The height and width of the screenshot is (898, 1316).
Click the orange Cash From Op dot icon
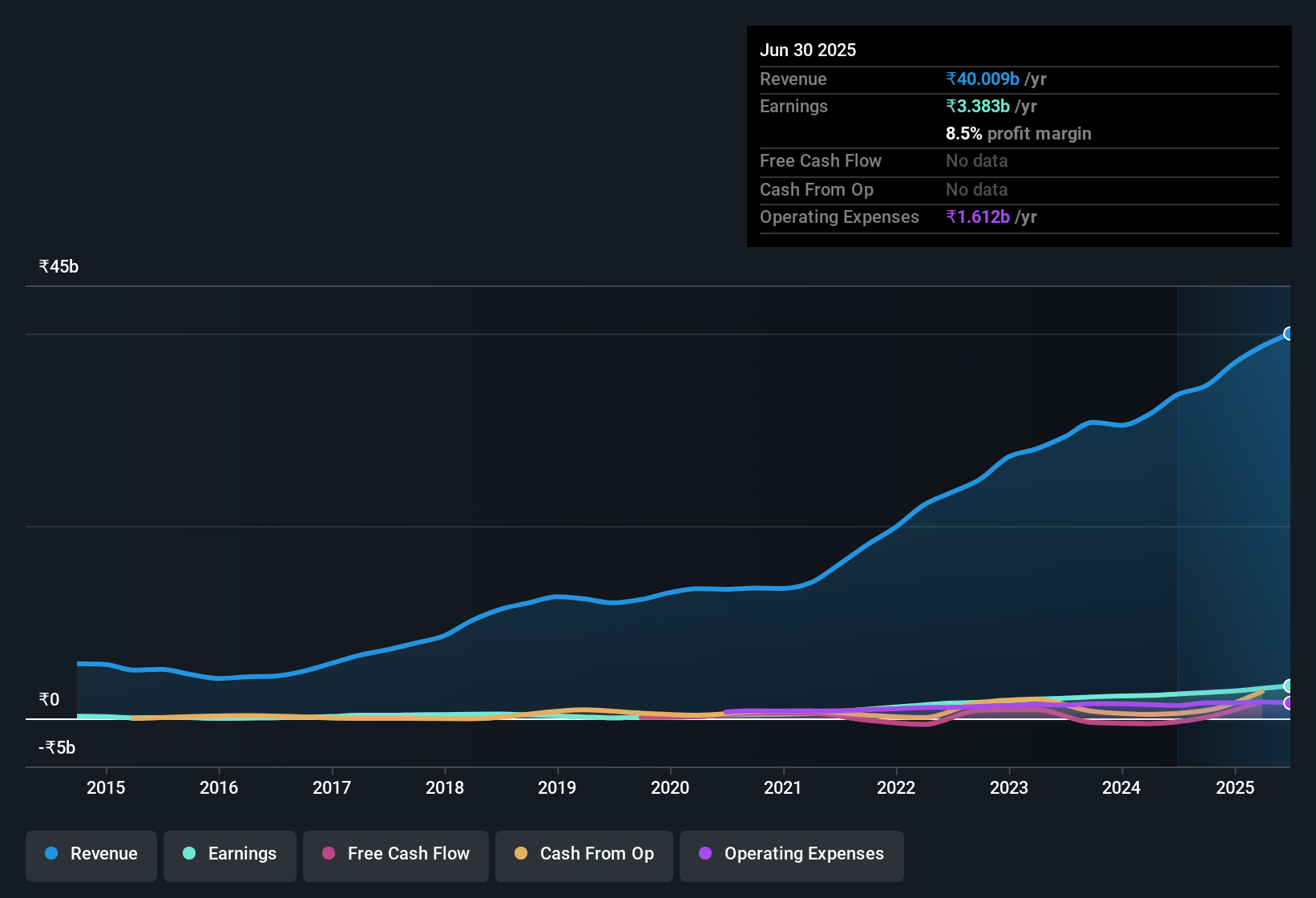click(x=521, y=854)
